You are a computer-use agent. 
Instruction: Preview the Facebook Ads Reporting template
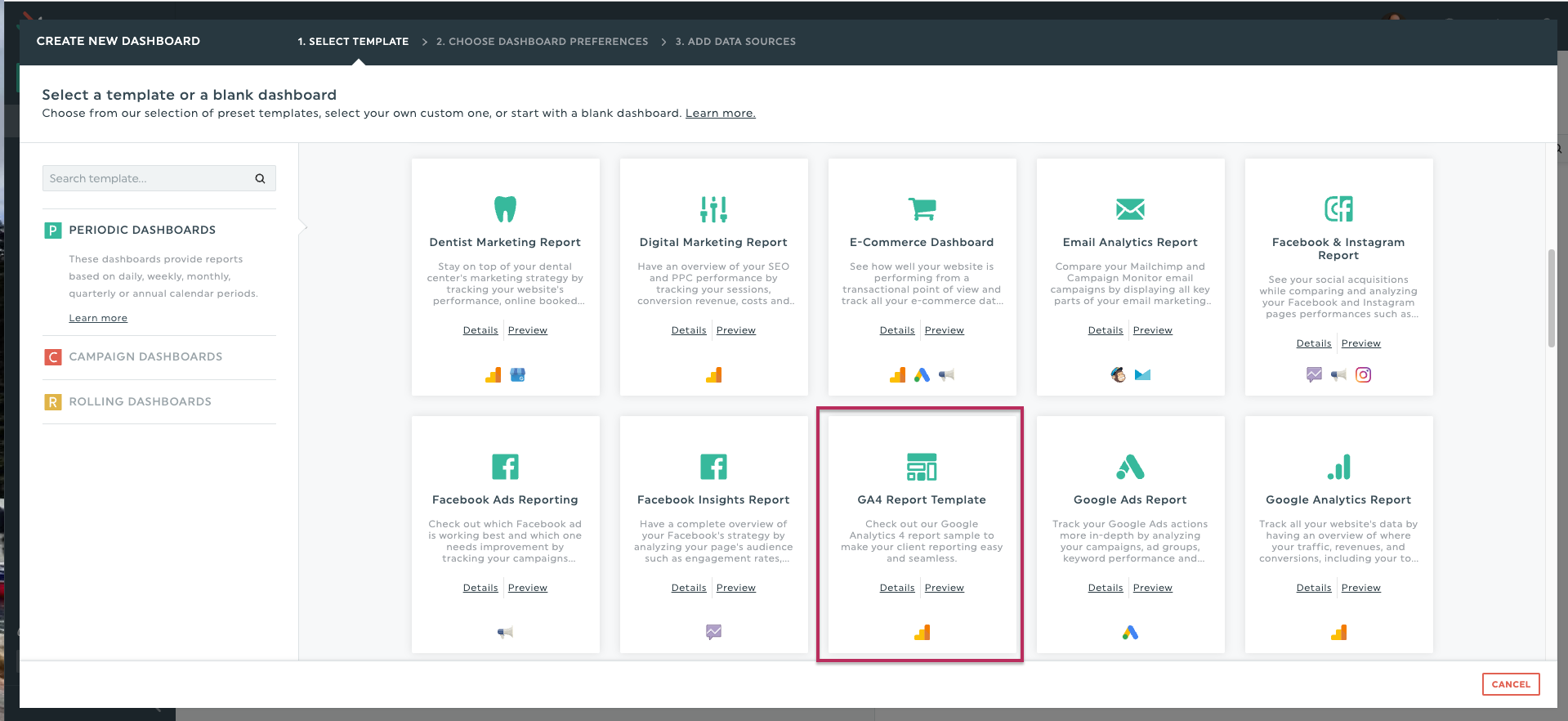[x=528, y=588]
